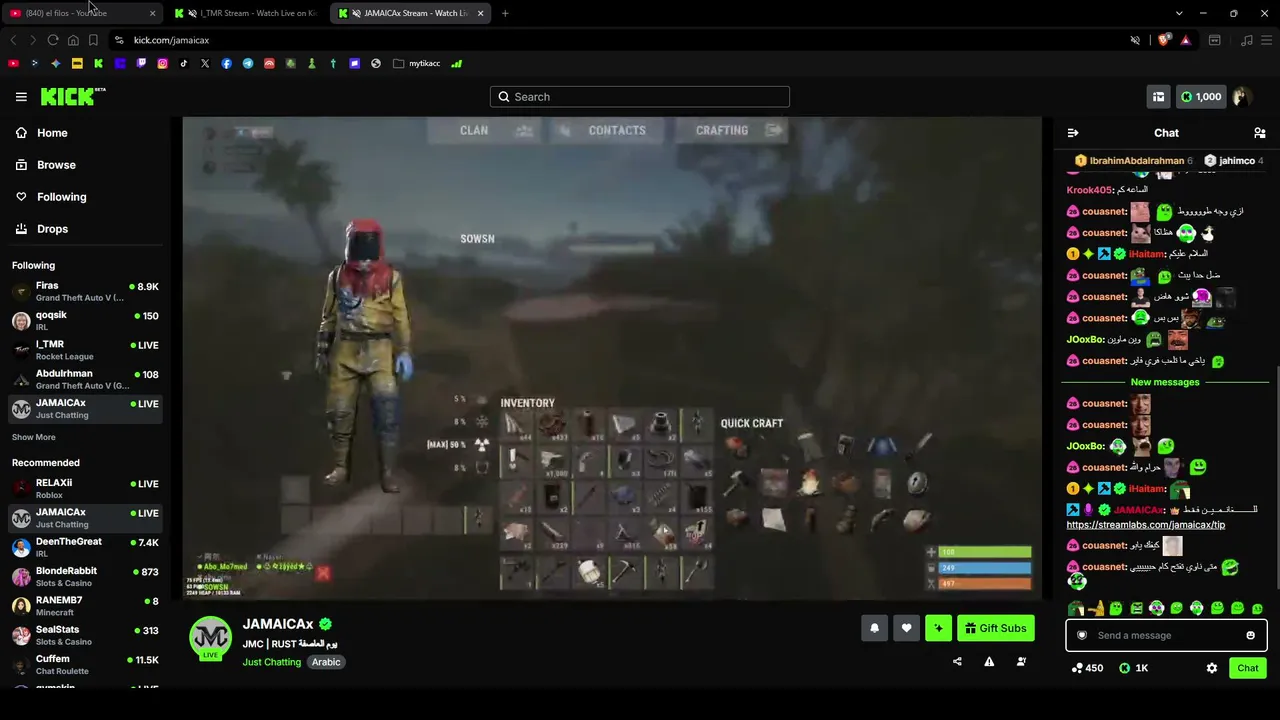Screen dimensions: 1280x720
Task: Expand Following list with Show more
Action: click(x=34, y=437)
